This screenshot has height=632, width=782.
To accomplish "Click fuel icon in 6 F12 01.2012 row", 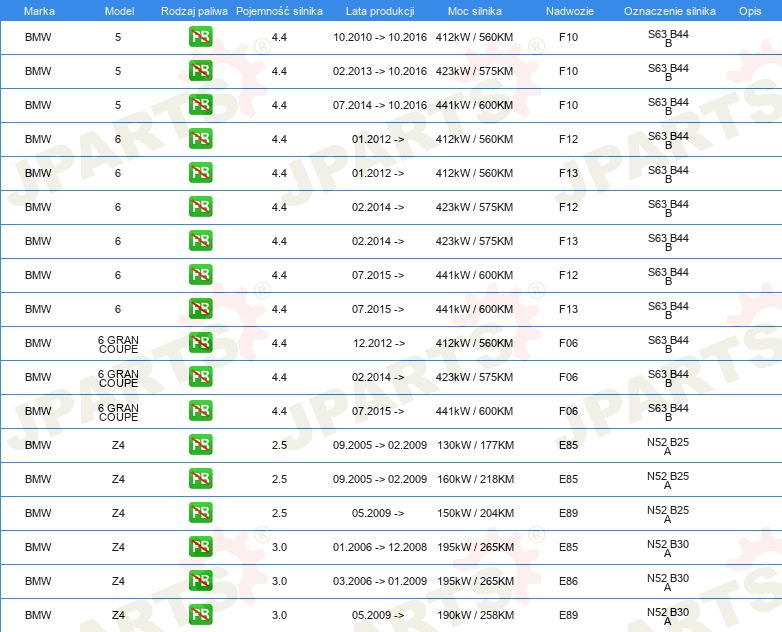I will click(200, 138).
